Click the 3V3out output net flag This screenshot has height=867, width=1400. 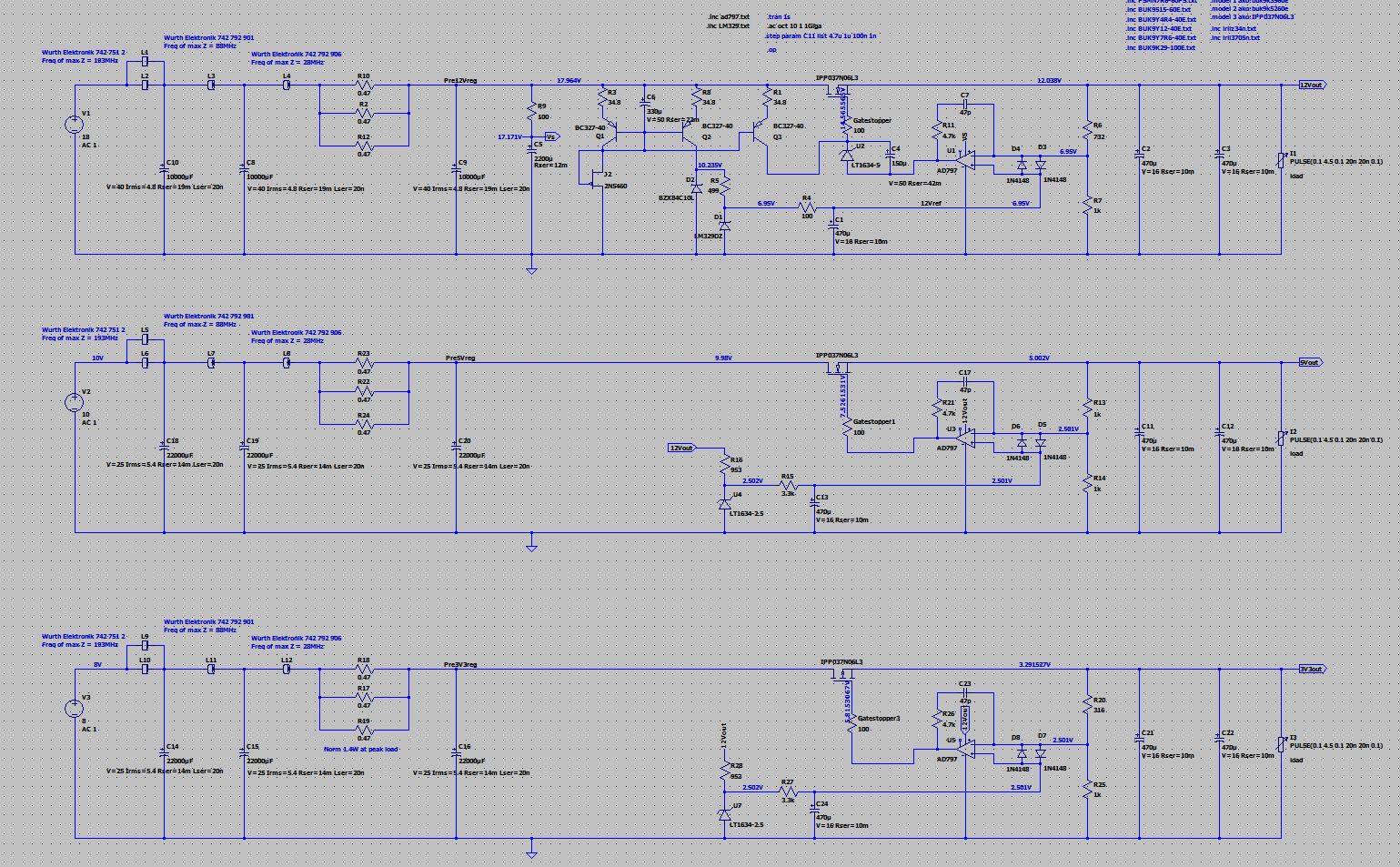point(1313,669)
